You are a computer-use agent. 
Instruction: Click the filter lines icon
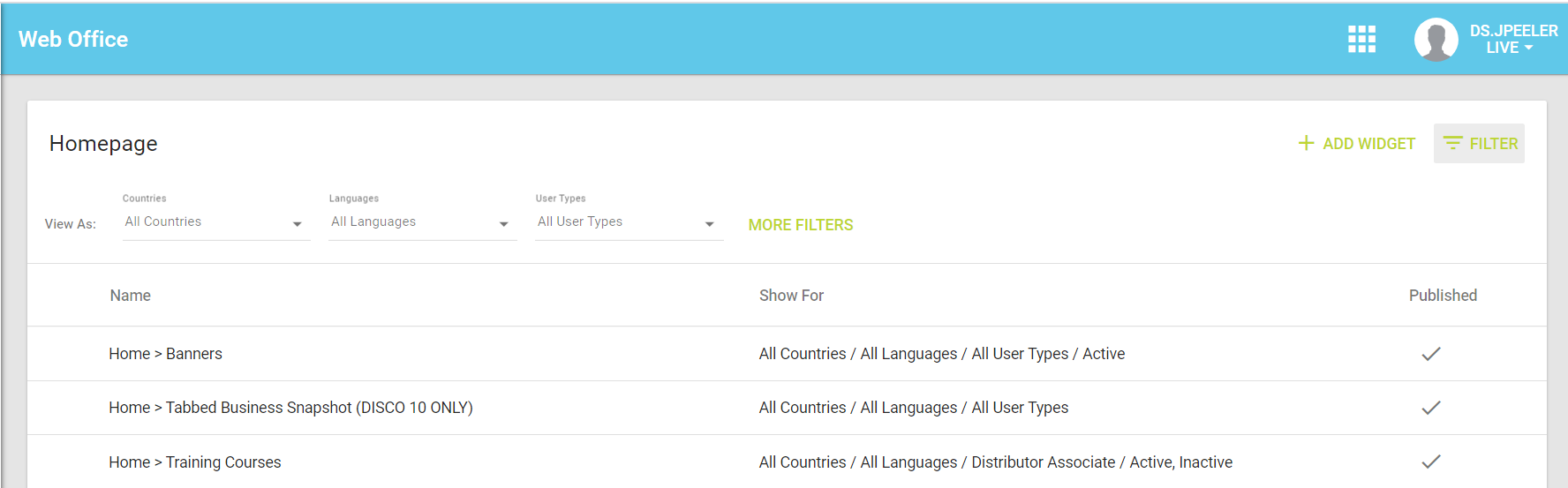pyautogui.click(x=1452, y=143)
